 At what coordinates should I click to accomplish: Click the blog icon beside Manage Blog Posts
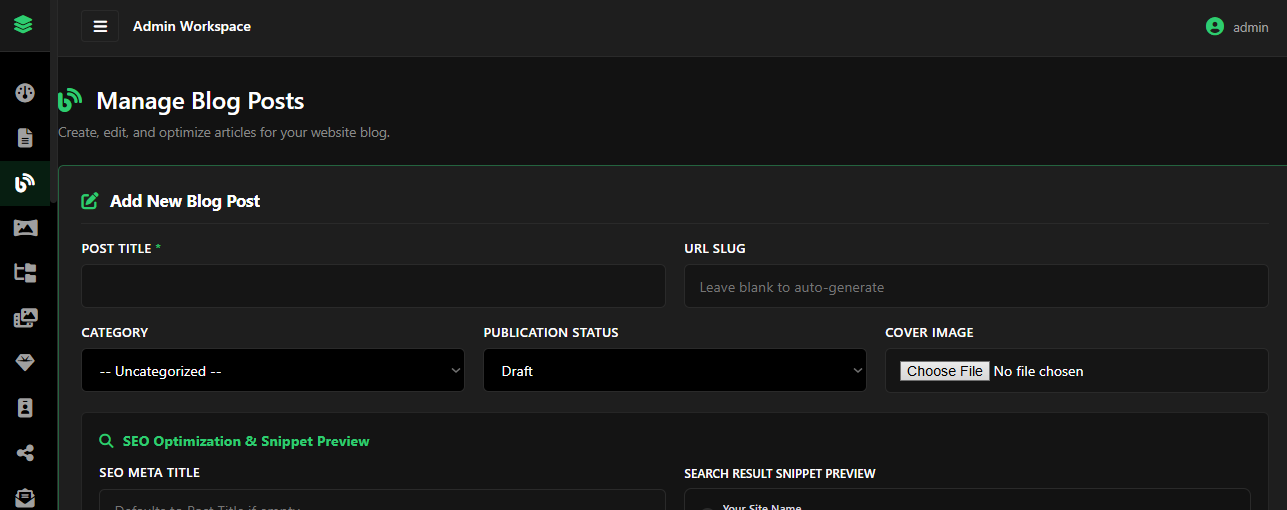point(69,101)
